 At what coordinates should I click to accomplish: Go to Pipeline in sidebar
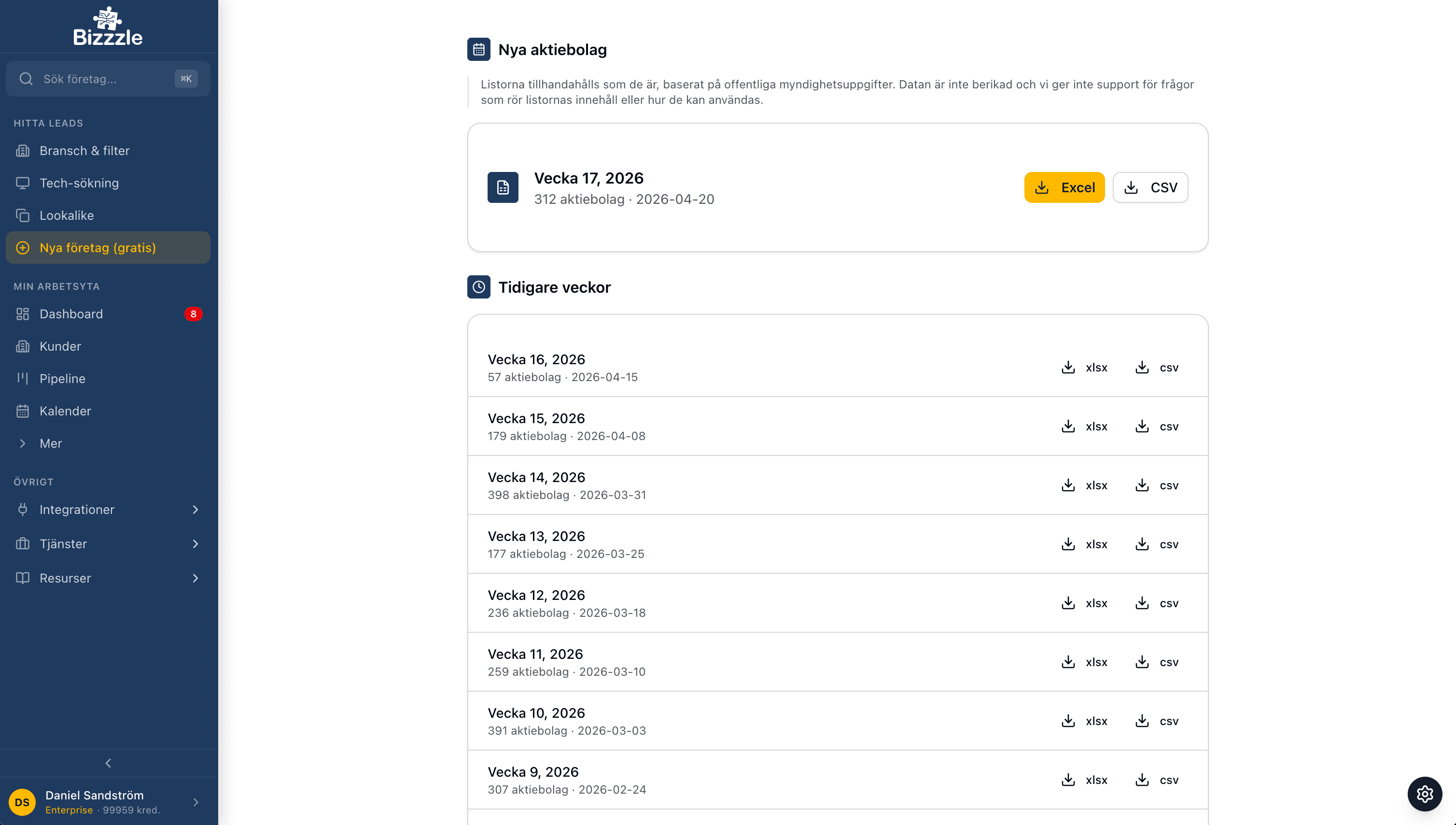(62, 379)
